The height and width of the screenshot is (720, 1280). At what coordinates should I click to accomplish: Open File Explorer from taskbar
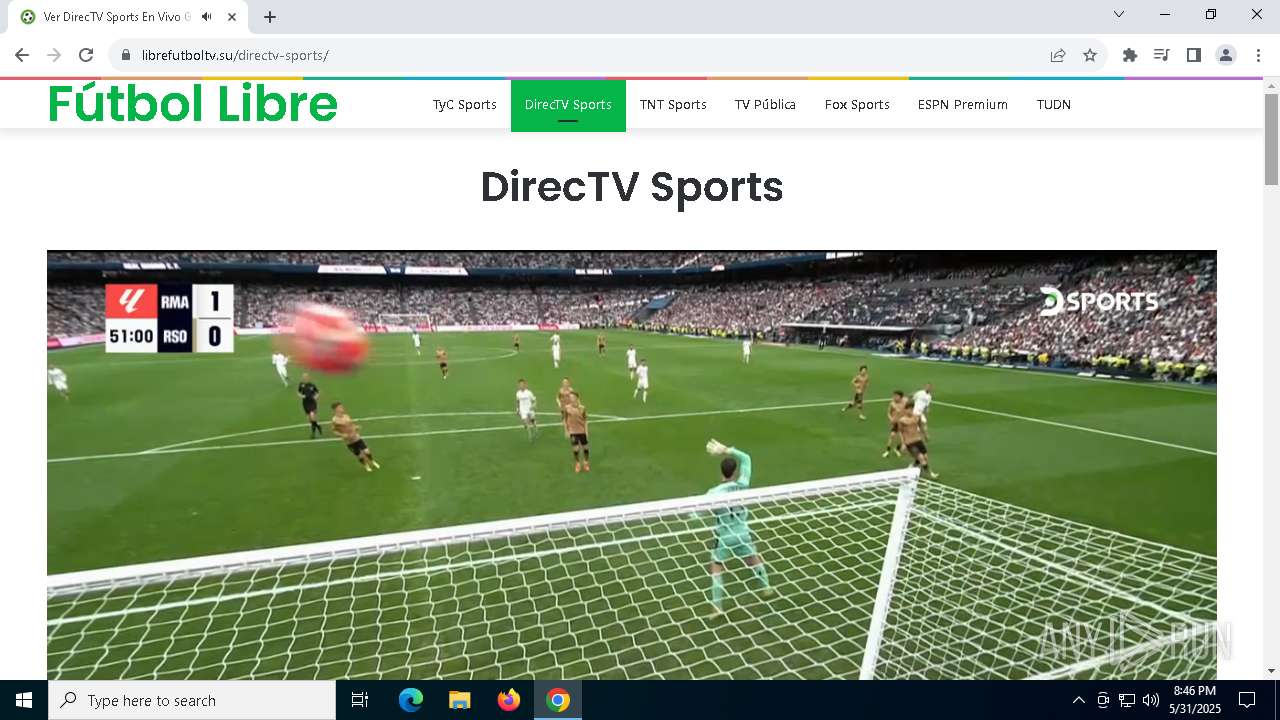pos(460,700)
